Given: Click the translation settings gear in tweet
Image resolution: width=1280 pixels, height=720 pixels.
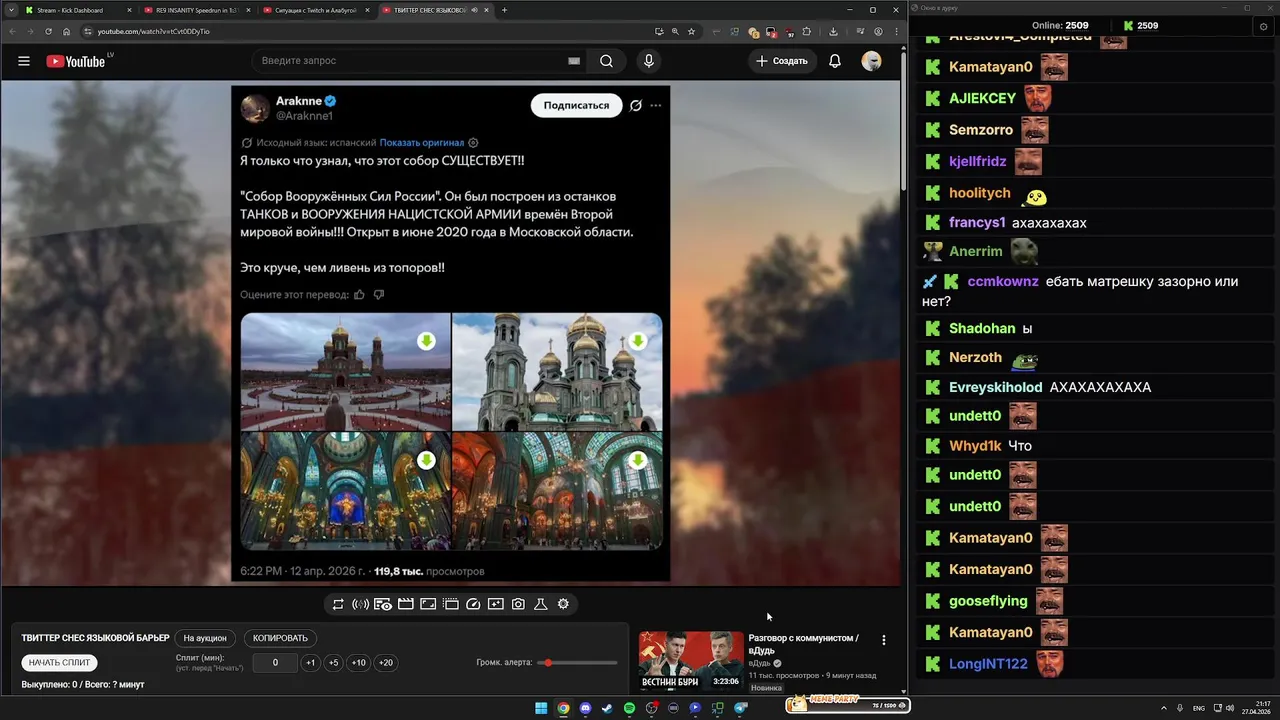Looking at the screenshot, I should (x=474, y=143).
